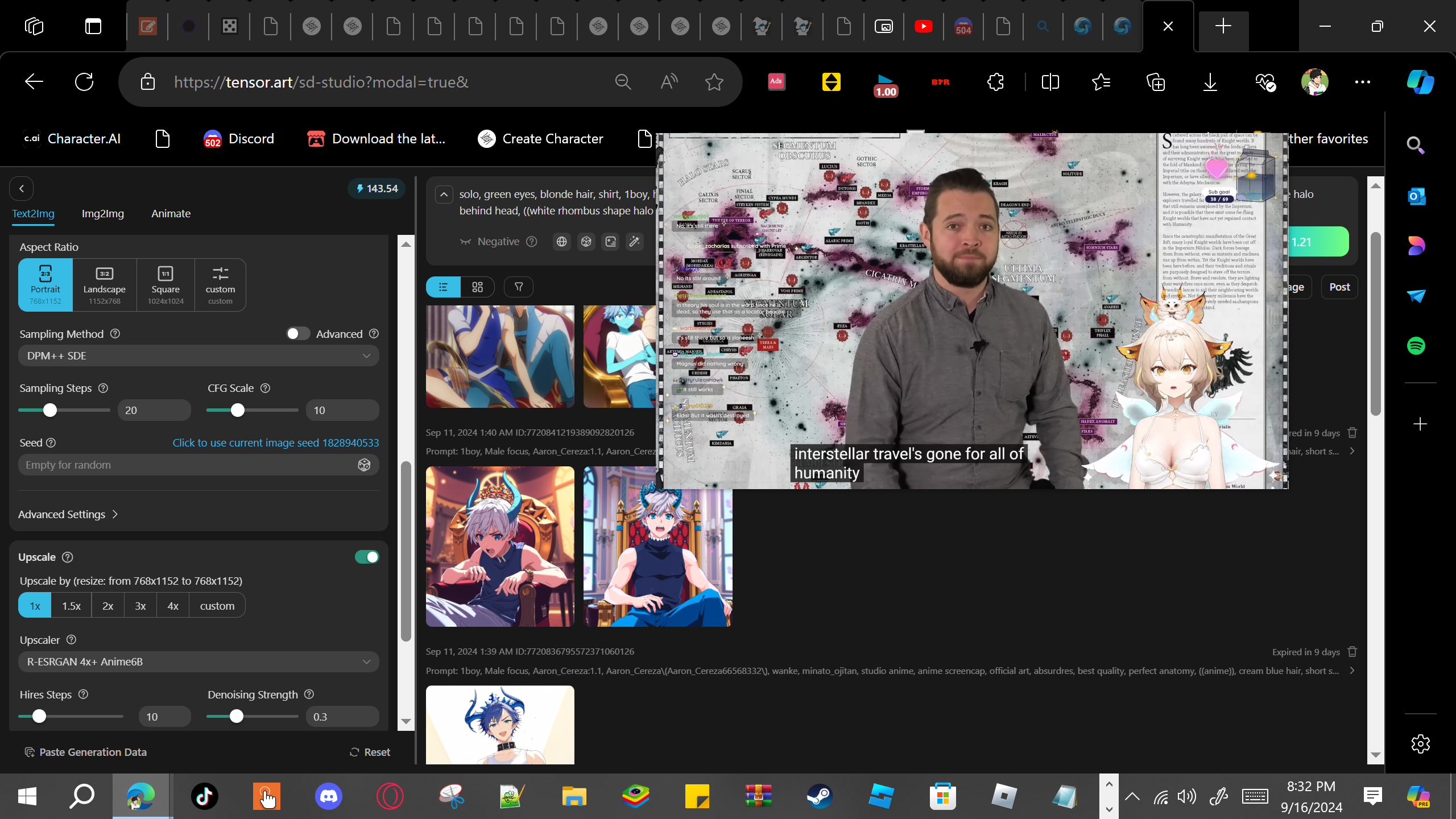Switch to the Img2Img tab

click(x=103, y=214)
